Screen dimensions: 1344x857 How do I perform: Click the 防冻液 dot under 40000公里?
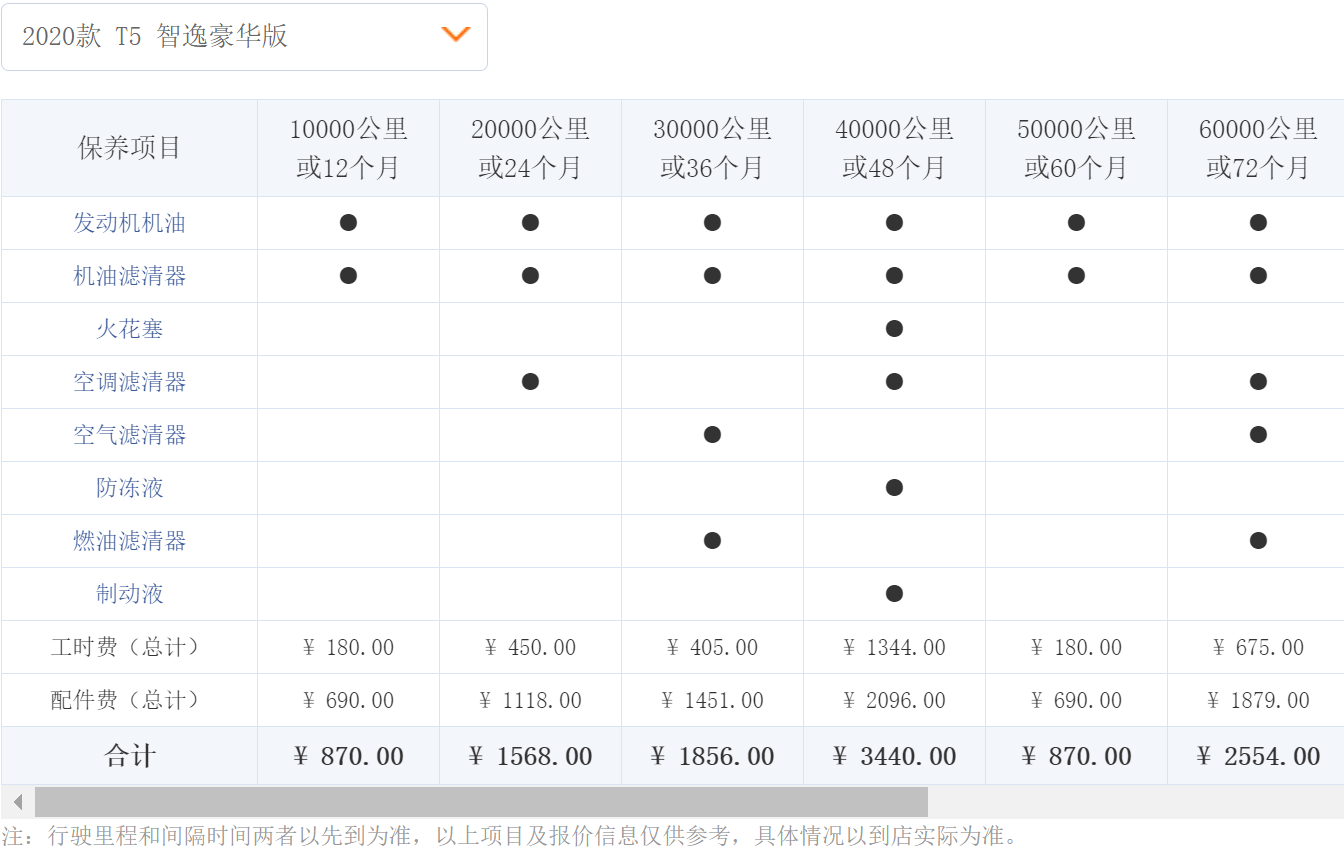tap(894, 488)
